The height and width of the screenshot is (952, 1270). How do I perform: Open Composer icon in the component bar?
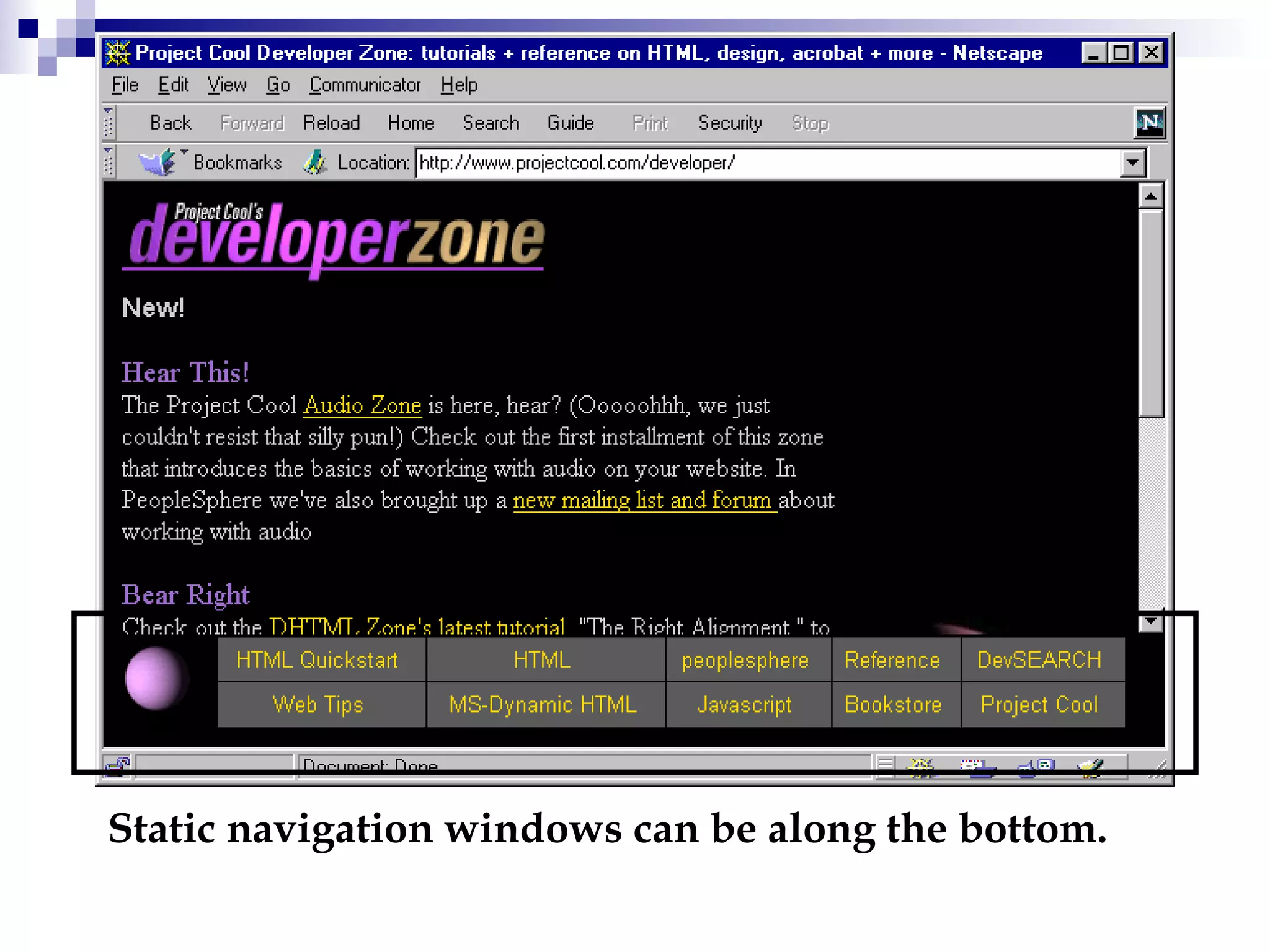(1091, 767)
